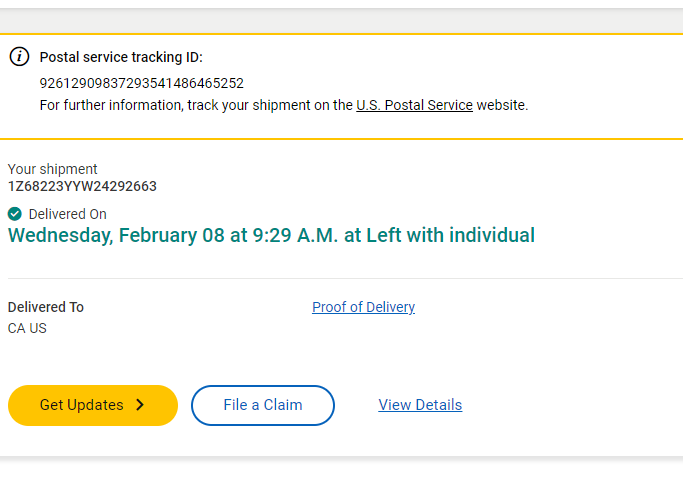Click the info icon beside Postal service tracking
This screenshot has width=683, height=483.
[x=19, y=57]
